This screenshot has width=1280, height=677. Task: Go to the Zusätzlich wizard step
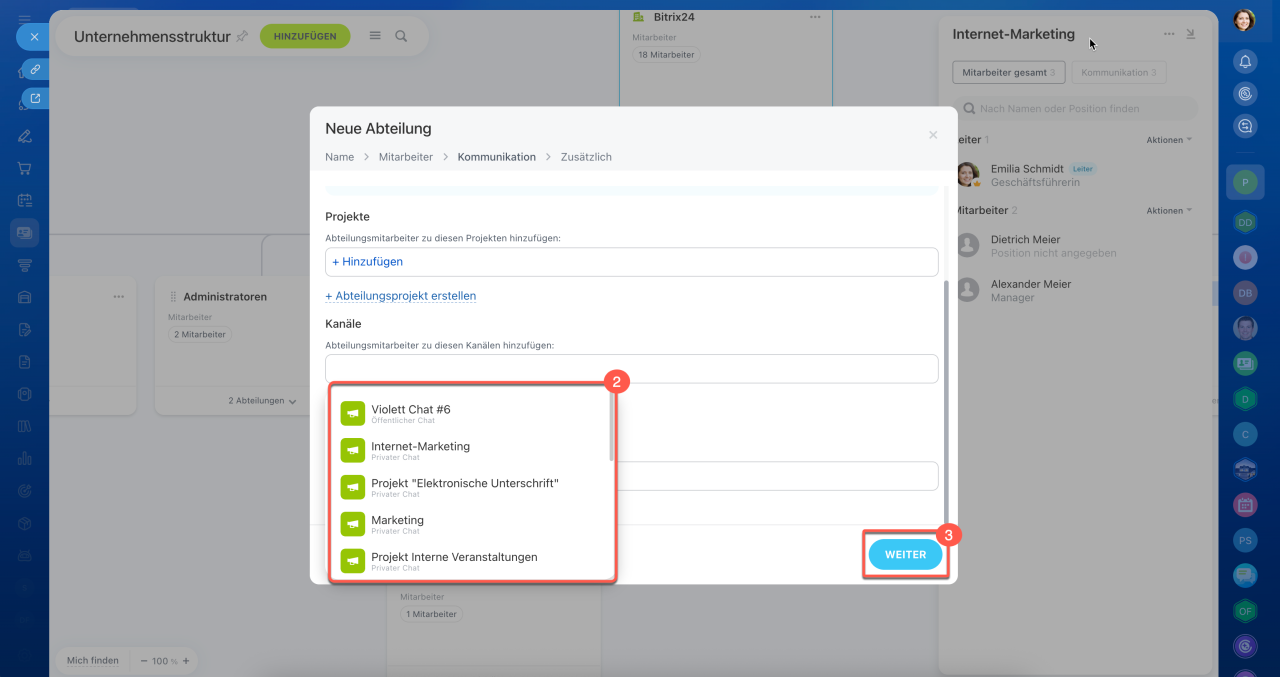click(x=586, y=157)
